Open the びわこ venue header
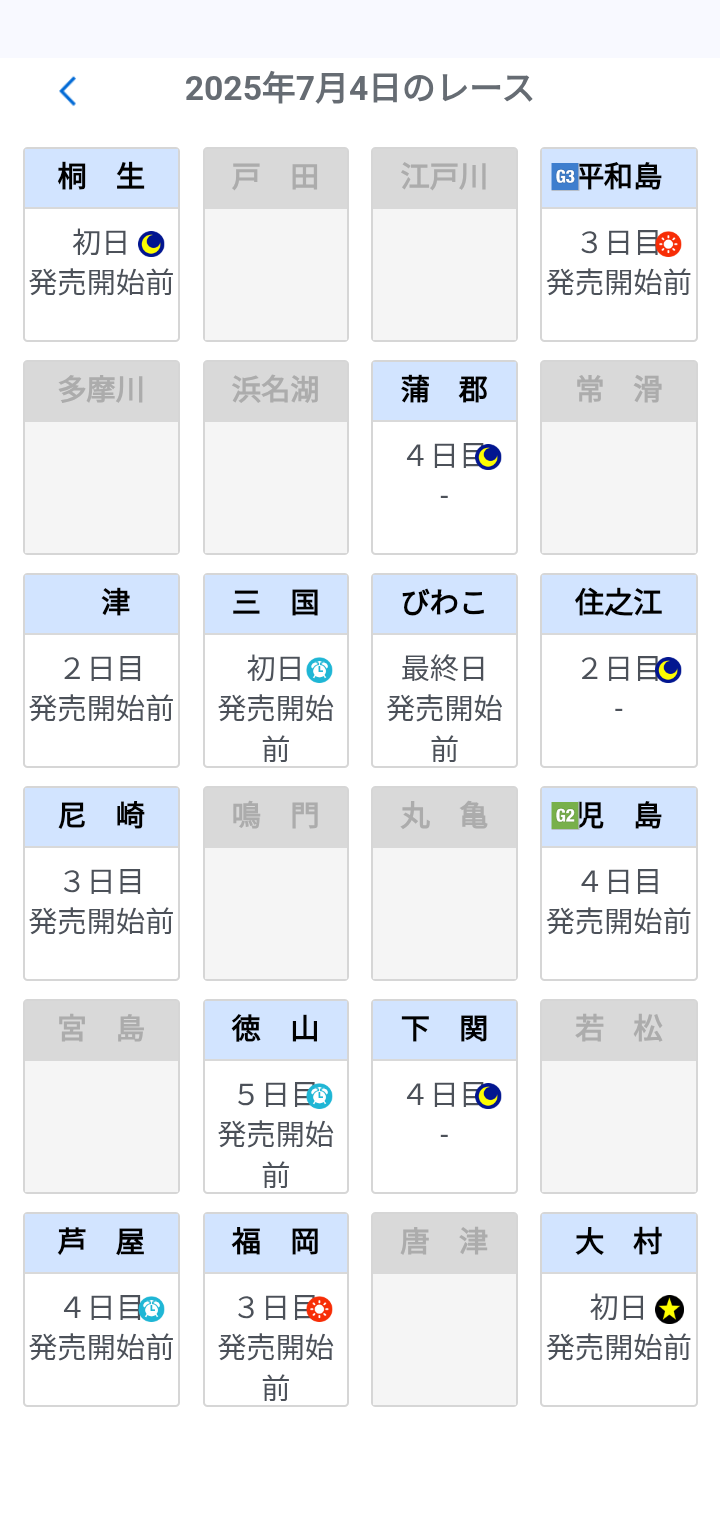 click(x=444, y=604)
